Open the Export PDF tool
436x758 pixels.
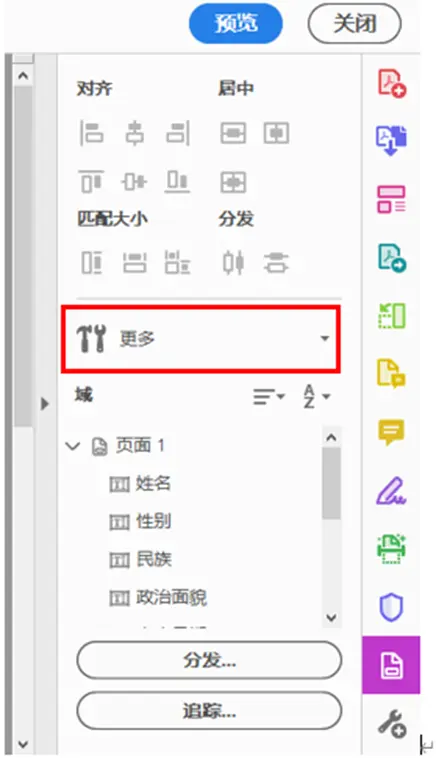click(392, 258)
